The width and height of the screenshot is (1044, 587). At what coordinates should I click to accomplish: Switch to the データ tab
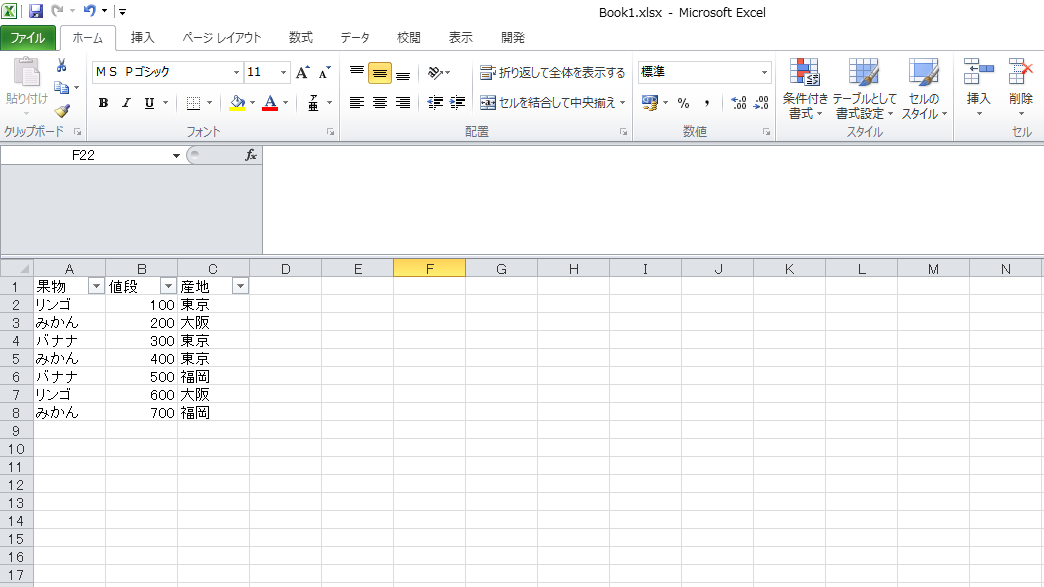click(x=355, y=38)
